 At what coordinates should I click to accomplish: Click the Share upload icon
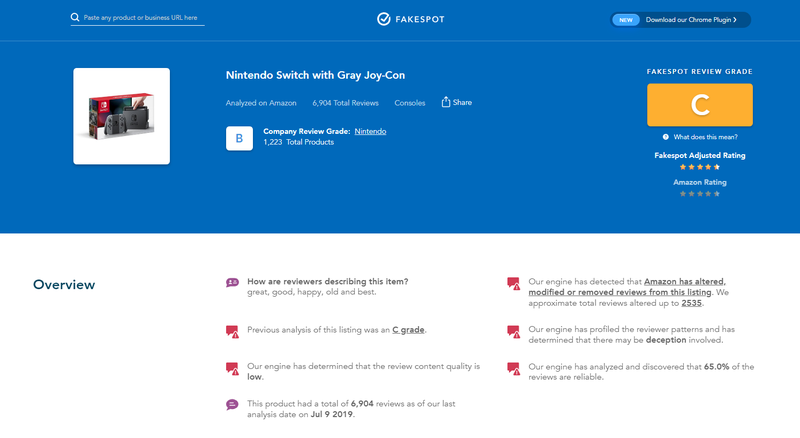[x=446, y=102]
